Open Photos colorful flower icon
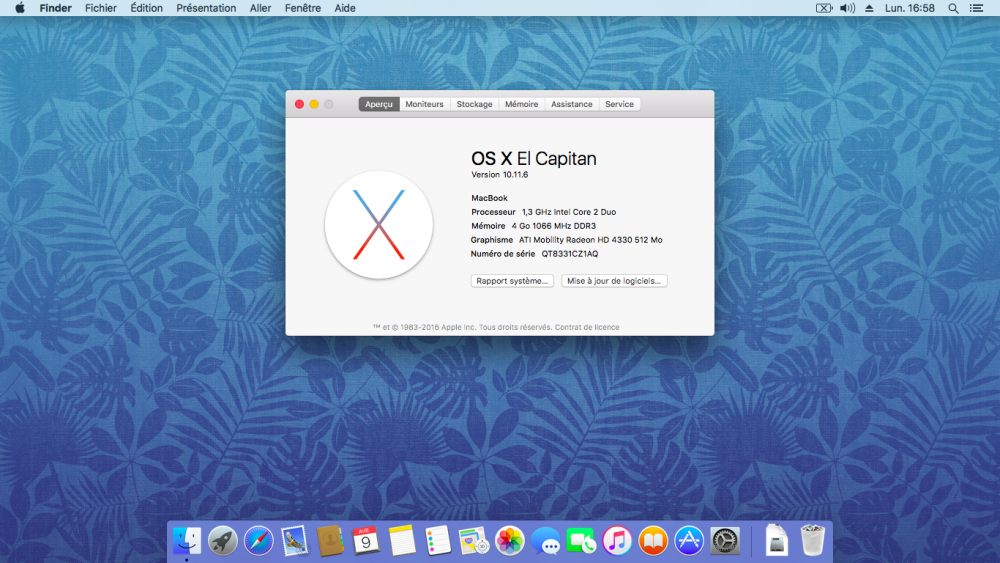This screenshot has height=563, width=1000. tap(510, 541)
